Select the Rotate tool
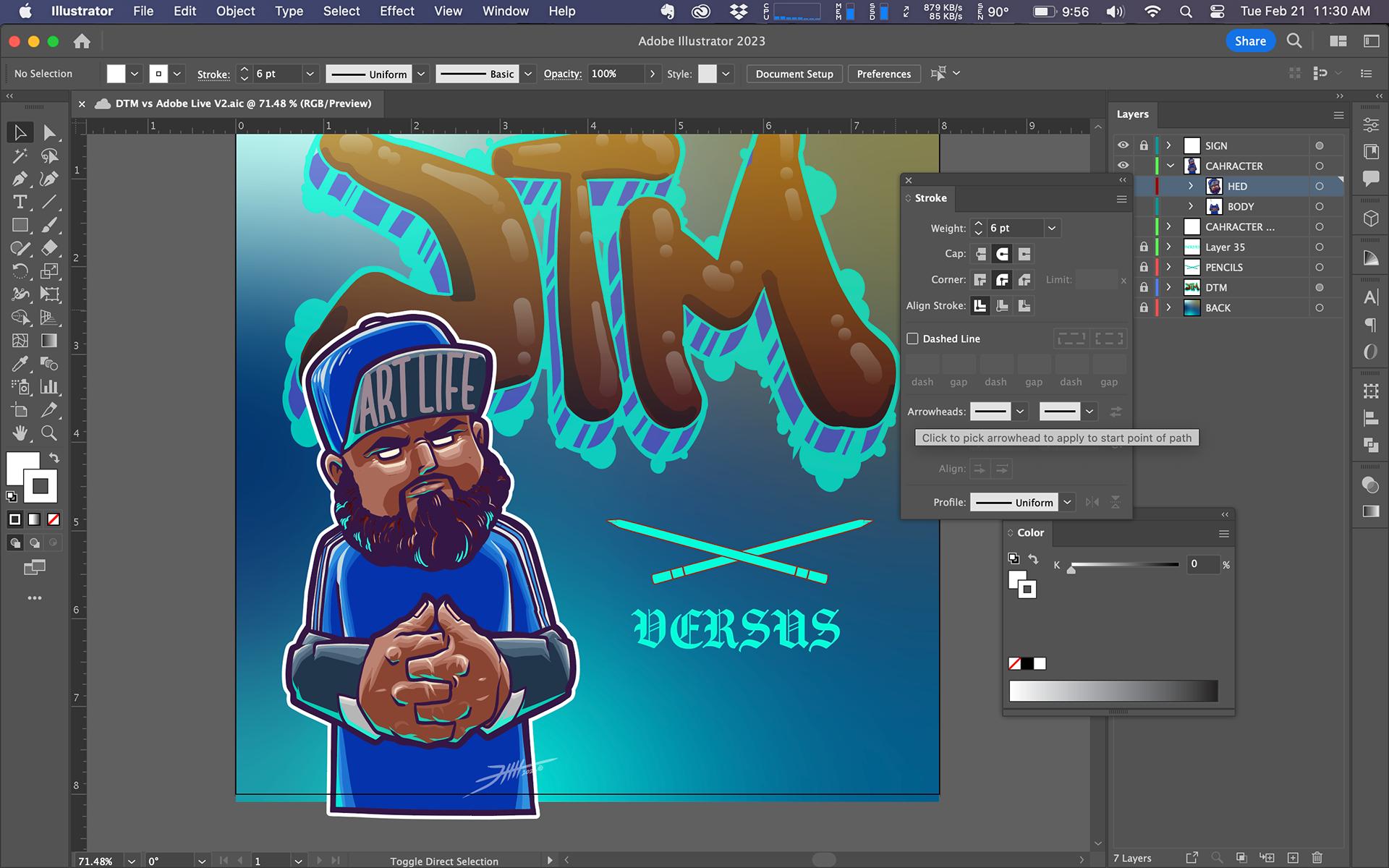 point(20,271)
